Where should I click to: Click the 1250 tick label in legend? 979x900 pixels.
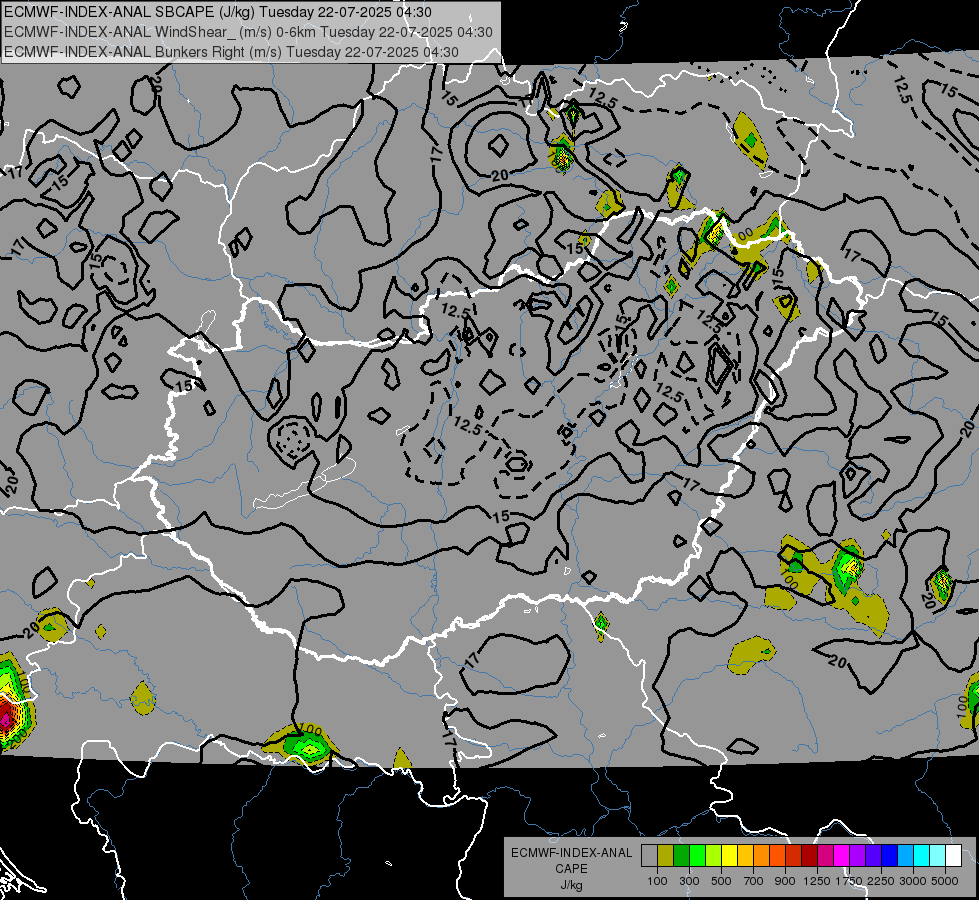coord(817,881)
